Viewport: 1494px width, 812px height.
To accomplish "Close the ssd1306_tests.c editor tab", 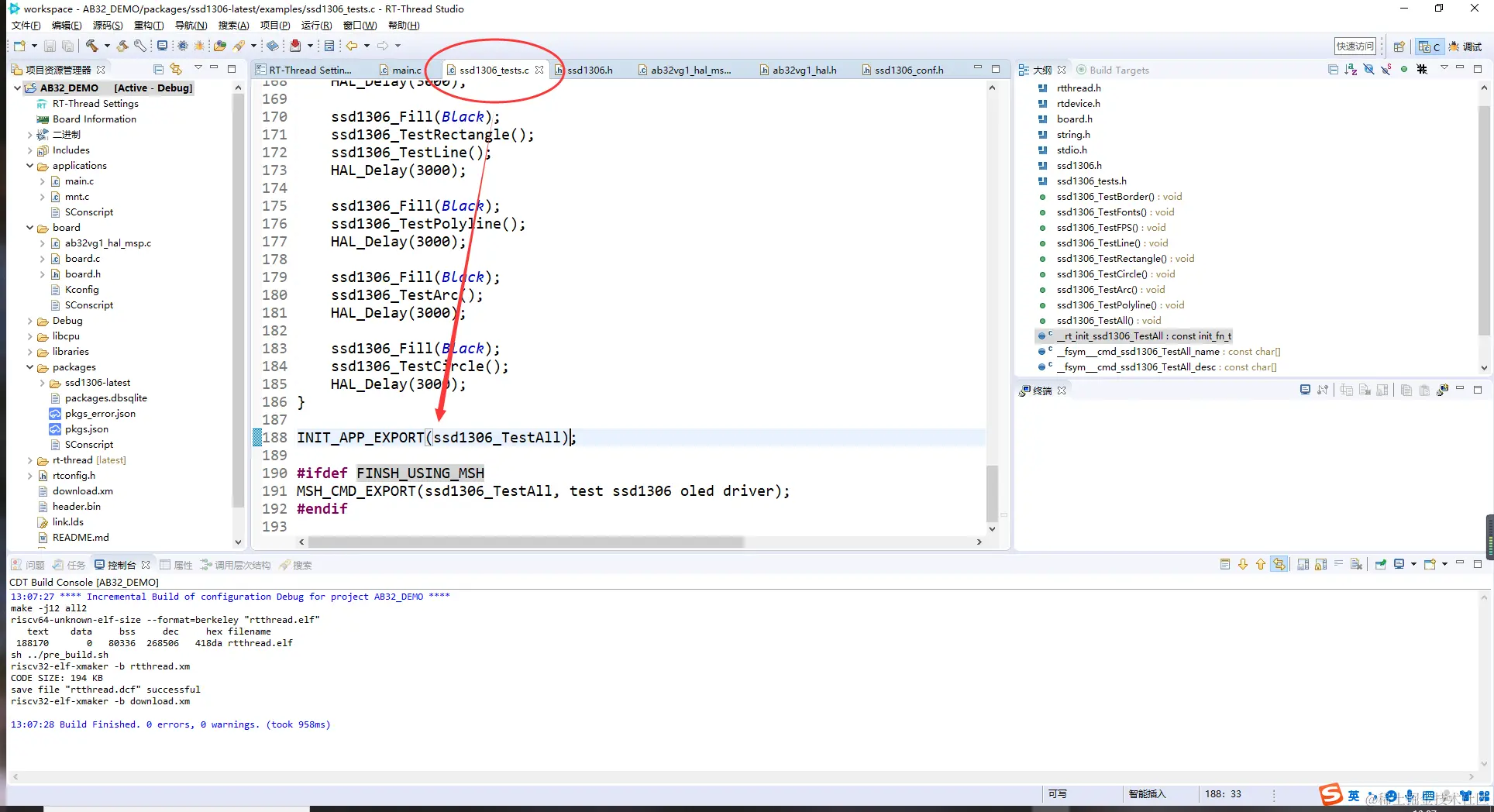I will point(539,70).
